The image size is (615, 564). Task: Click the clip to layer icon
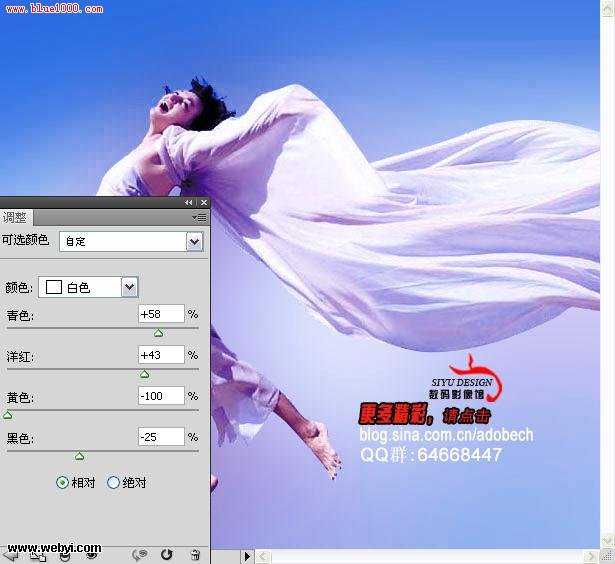[65, 555]
